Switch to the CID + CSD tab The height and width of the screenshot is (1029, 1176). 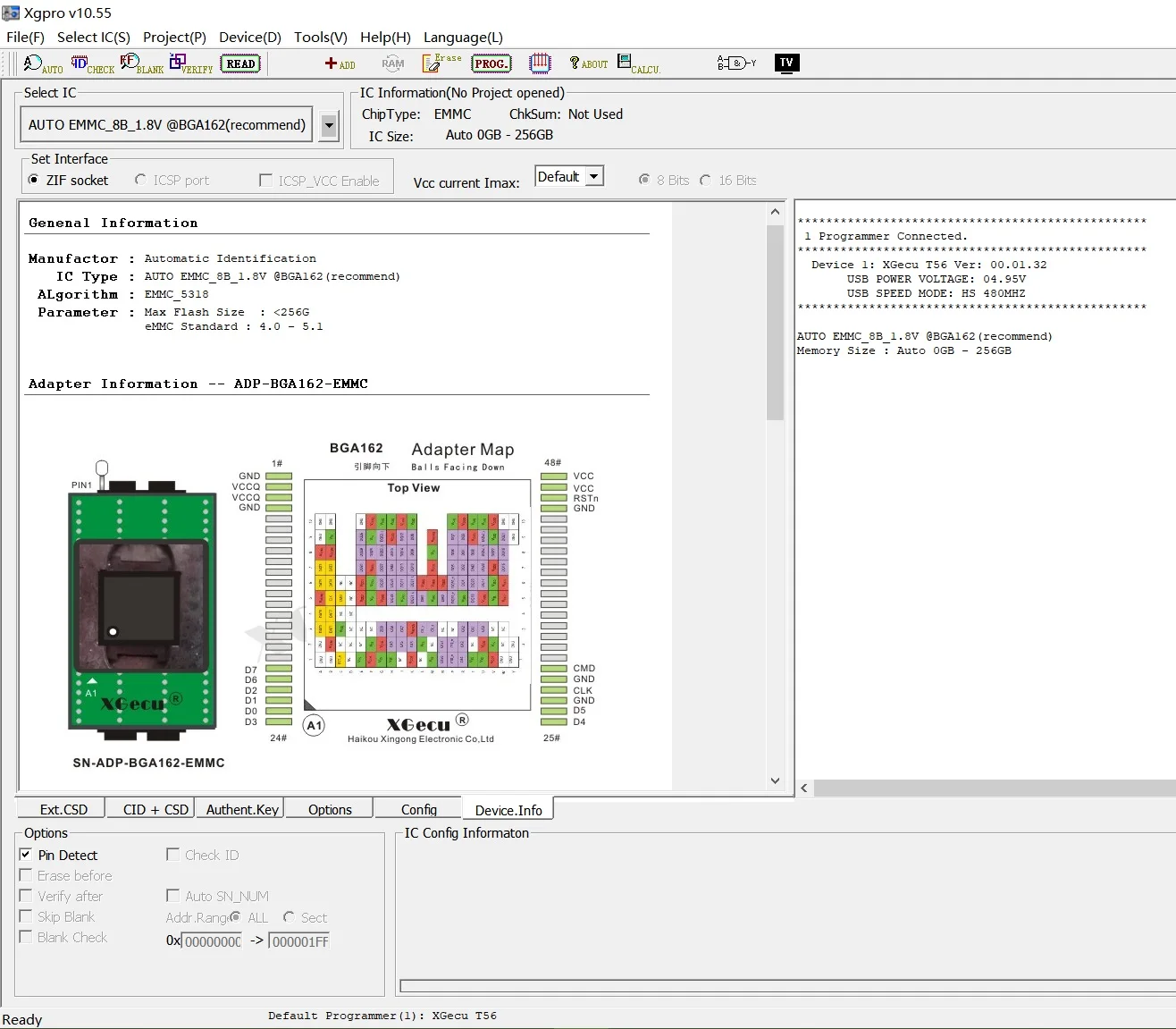click(155, 809)
